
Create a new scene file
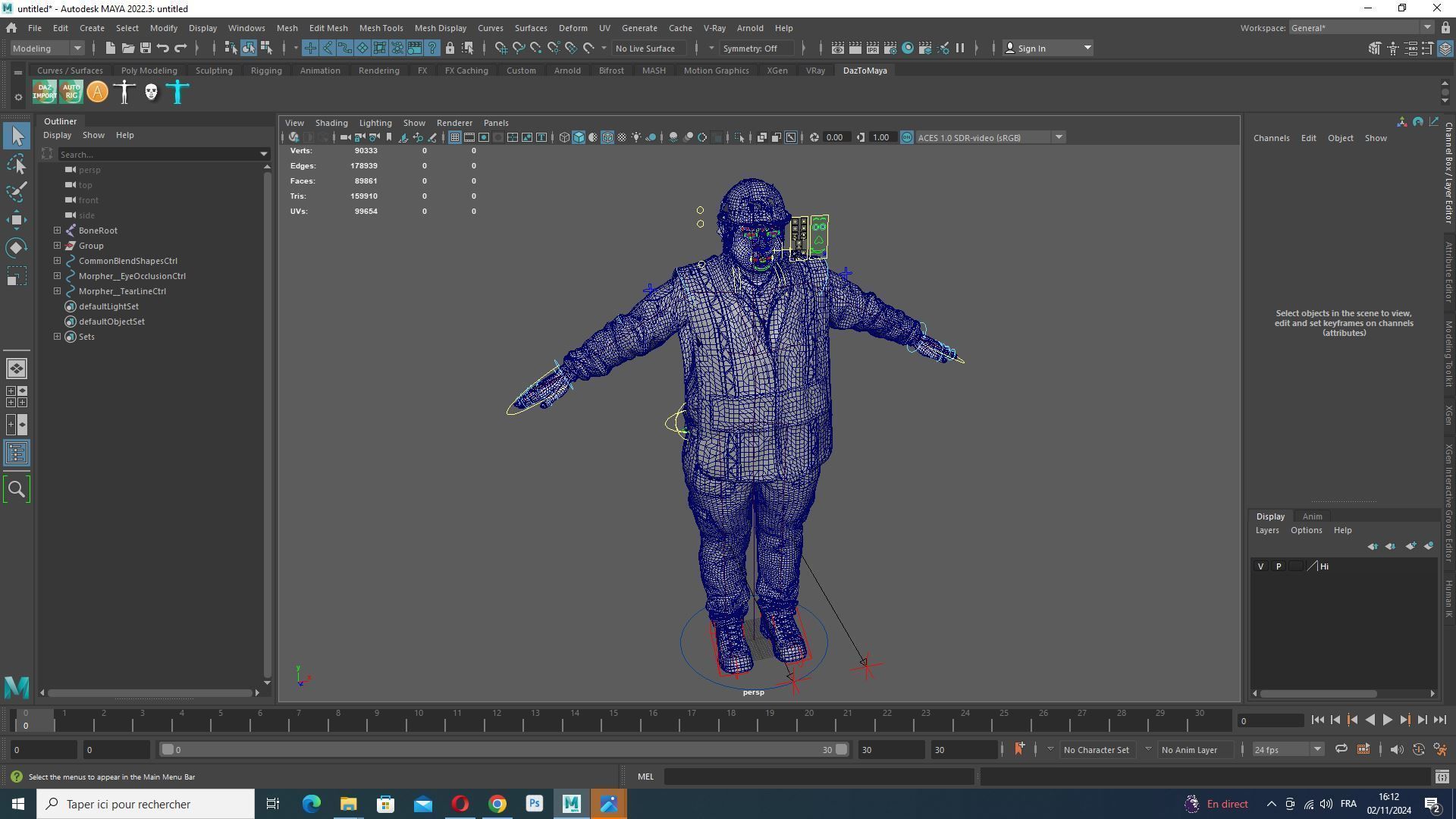pyautogui.click(x=110, y=49)
